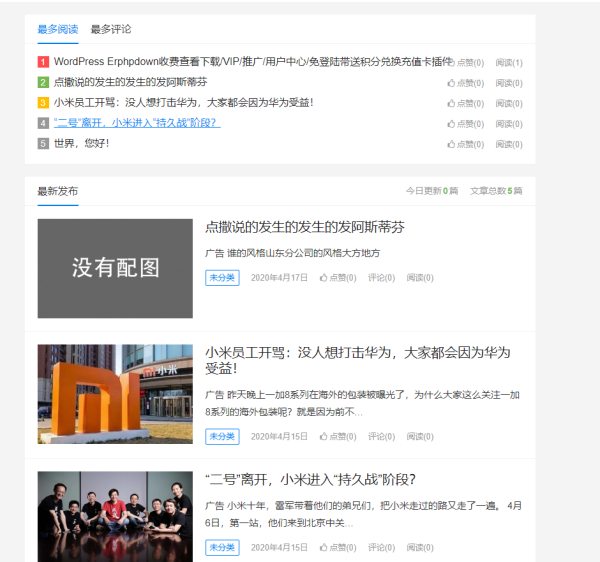The image size is (600, 562).
Task: Click 未分类 tag on first latest post
Action: pos(222,278)
